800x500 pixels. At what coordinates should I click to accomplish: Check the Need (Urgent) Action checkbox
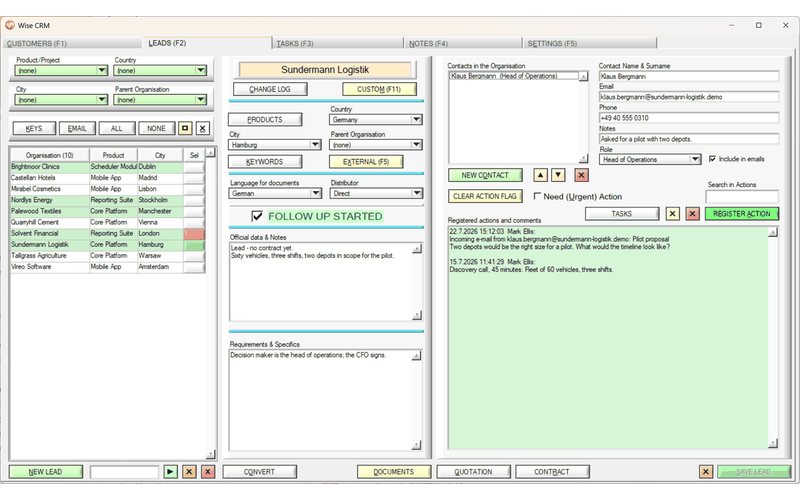click(537, 196)
